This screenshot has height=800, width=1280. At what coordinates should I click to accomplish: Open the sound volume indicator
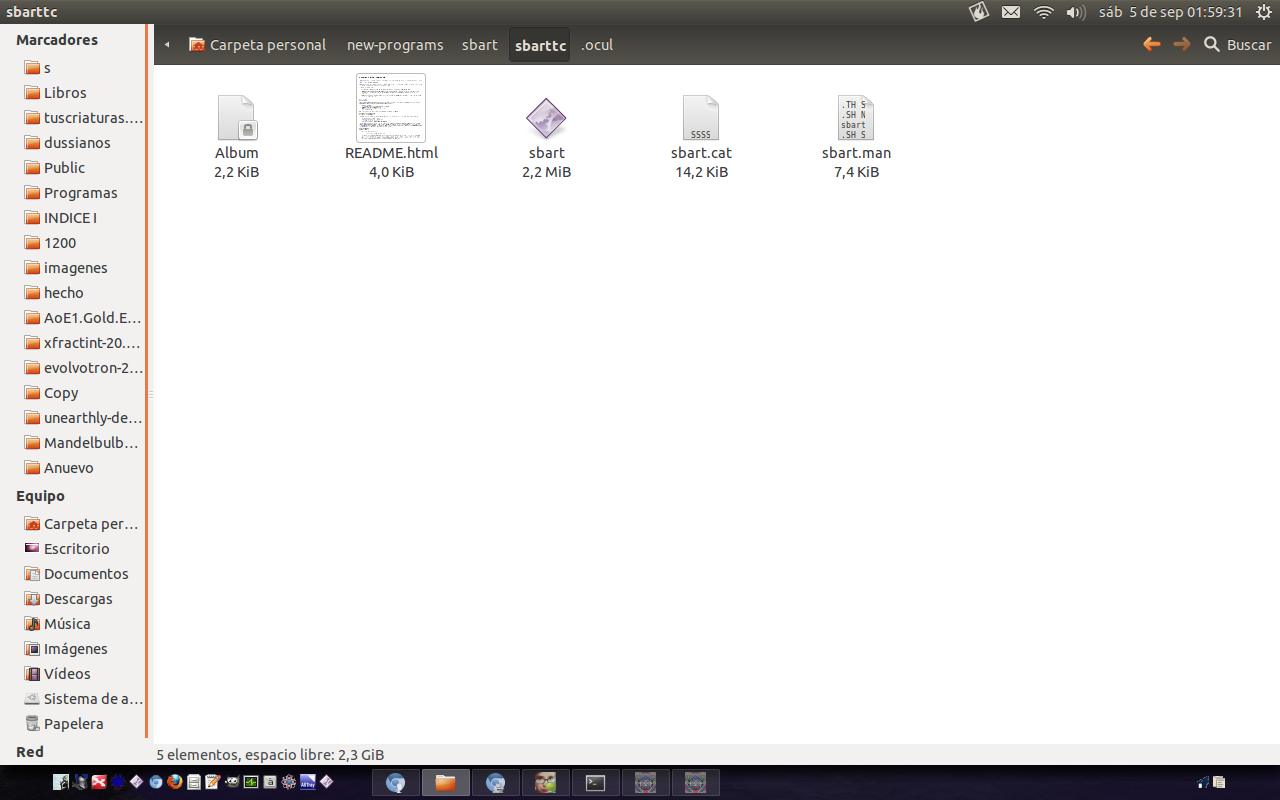pos(1076,12)
